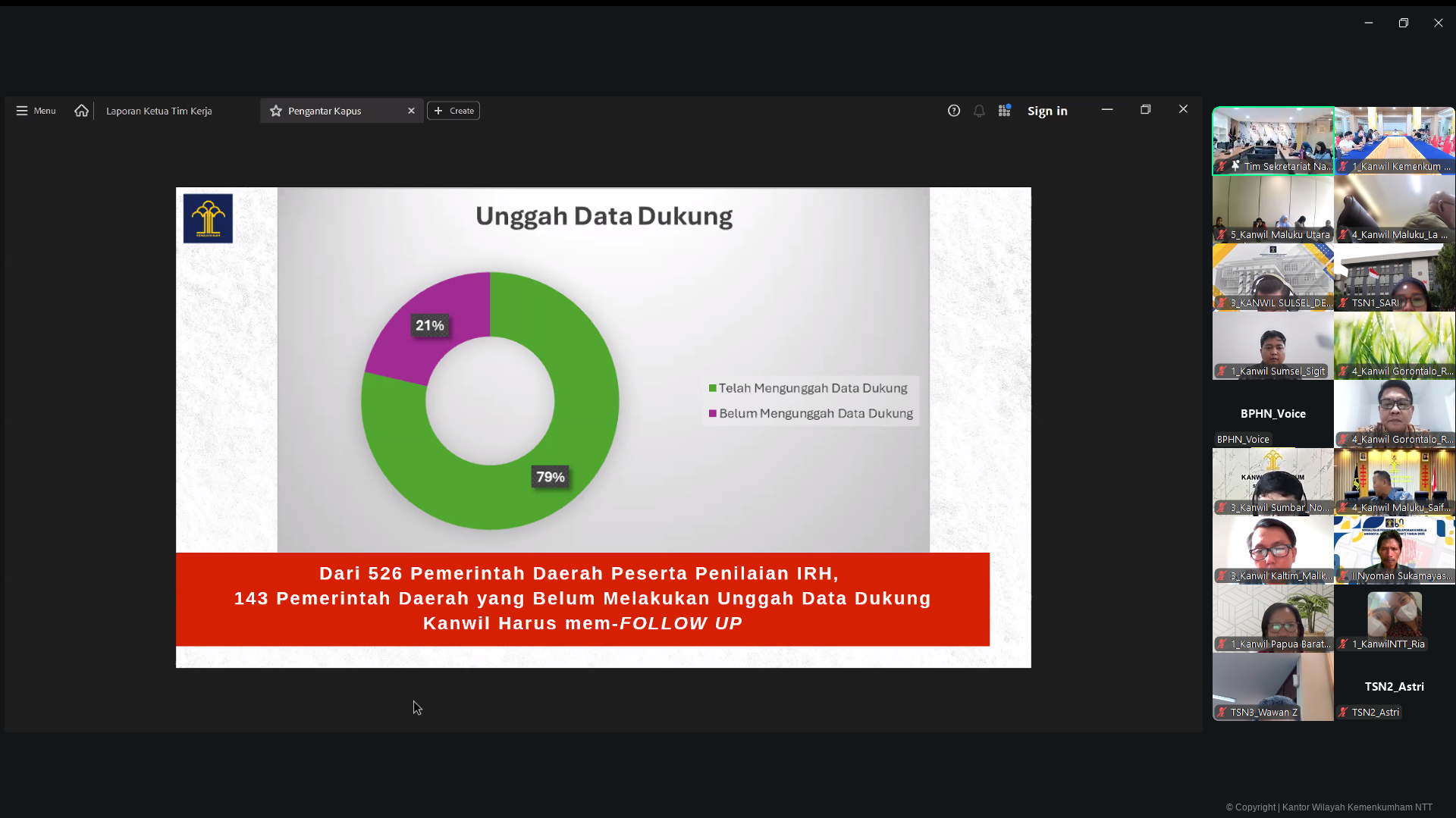Click the pin icon on Tim Sekretariat tile
1456x818 pixels.
(x=1235, y=166)
